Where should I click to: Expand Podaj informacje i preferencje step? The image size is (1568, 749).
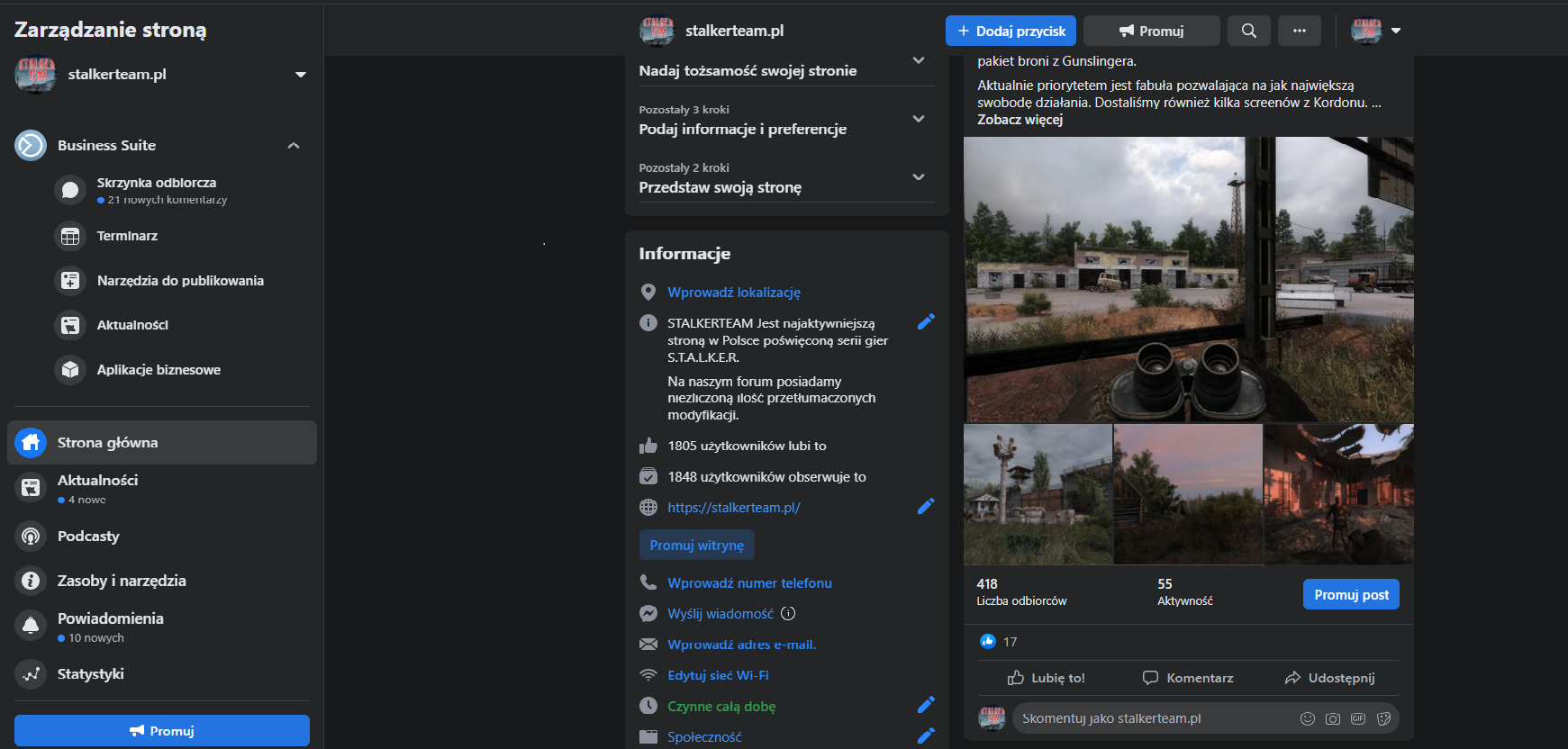(x=919, y=119)
